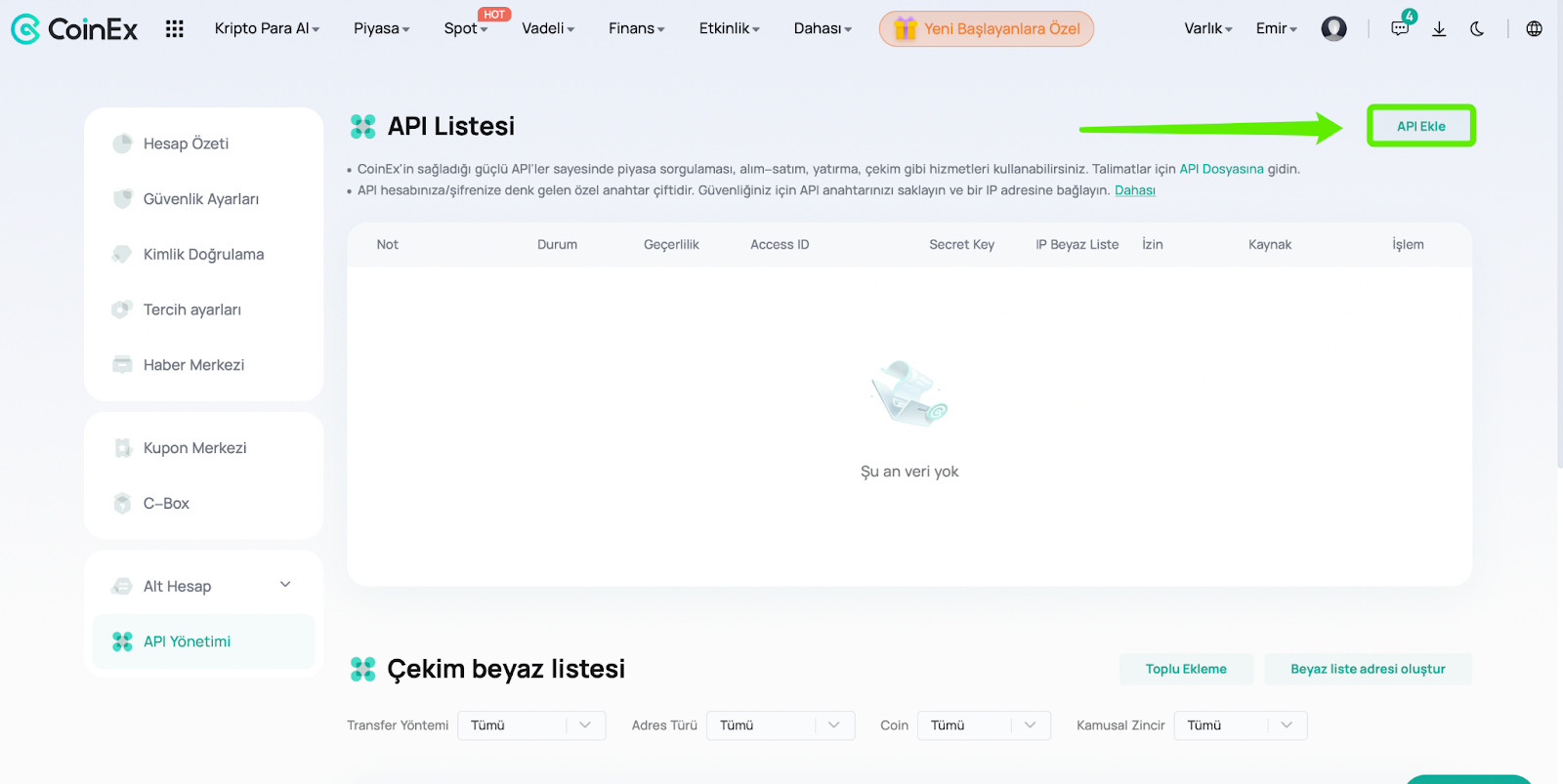The image size is (1563, 784).
Task: Click the IP Beyaz Liste column header
Action: (1077, 245)
